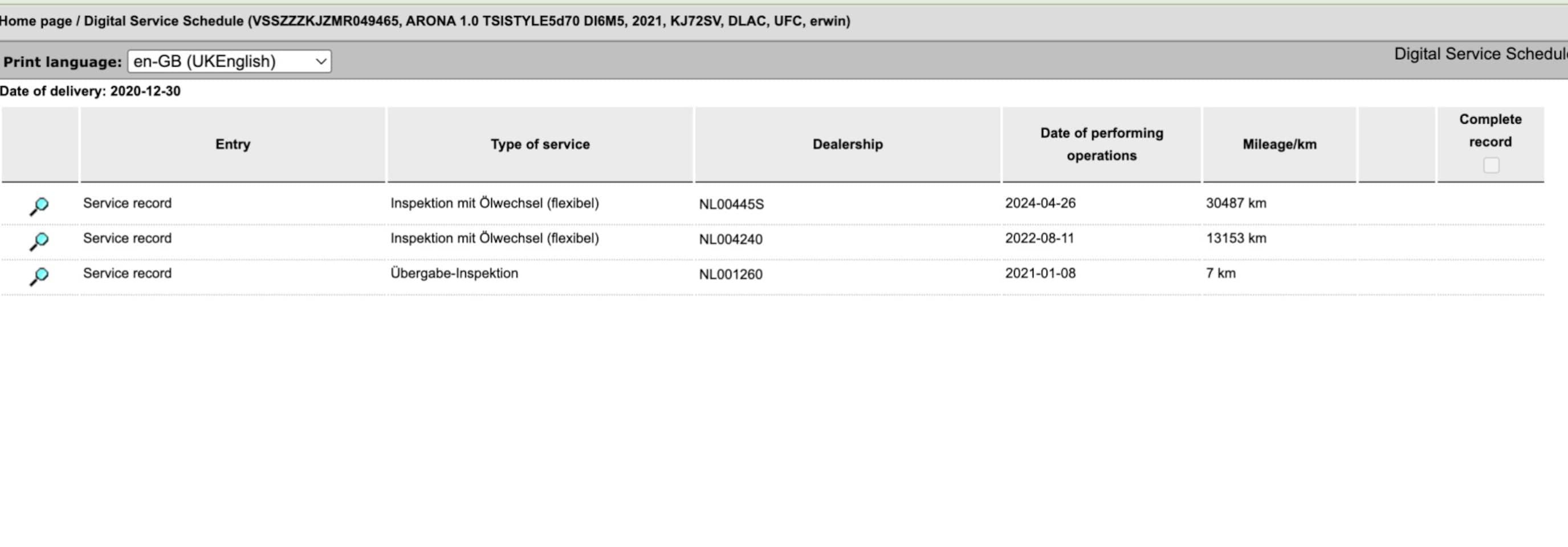Click the Dealership column header
The height and width of the screenshot is (547, 1568).
point(848,144)
